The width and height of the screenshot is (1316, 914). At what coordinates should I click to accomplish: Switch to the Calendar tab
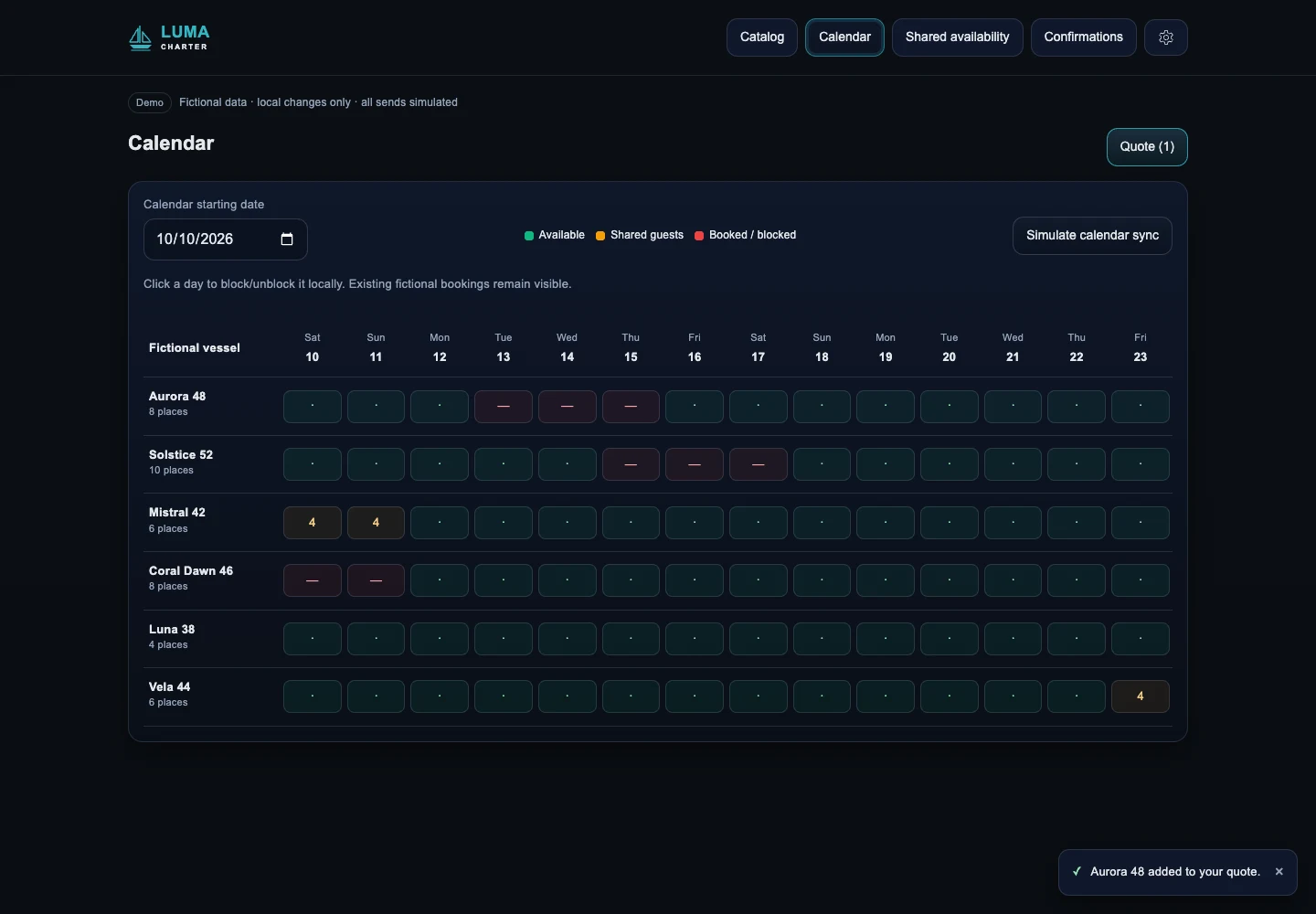[844, 37]
